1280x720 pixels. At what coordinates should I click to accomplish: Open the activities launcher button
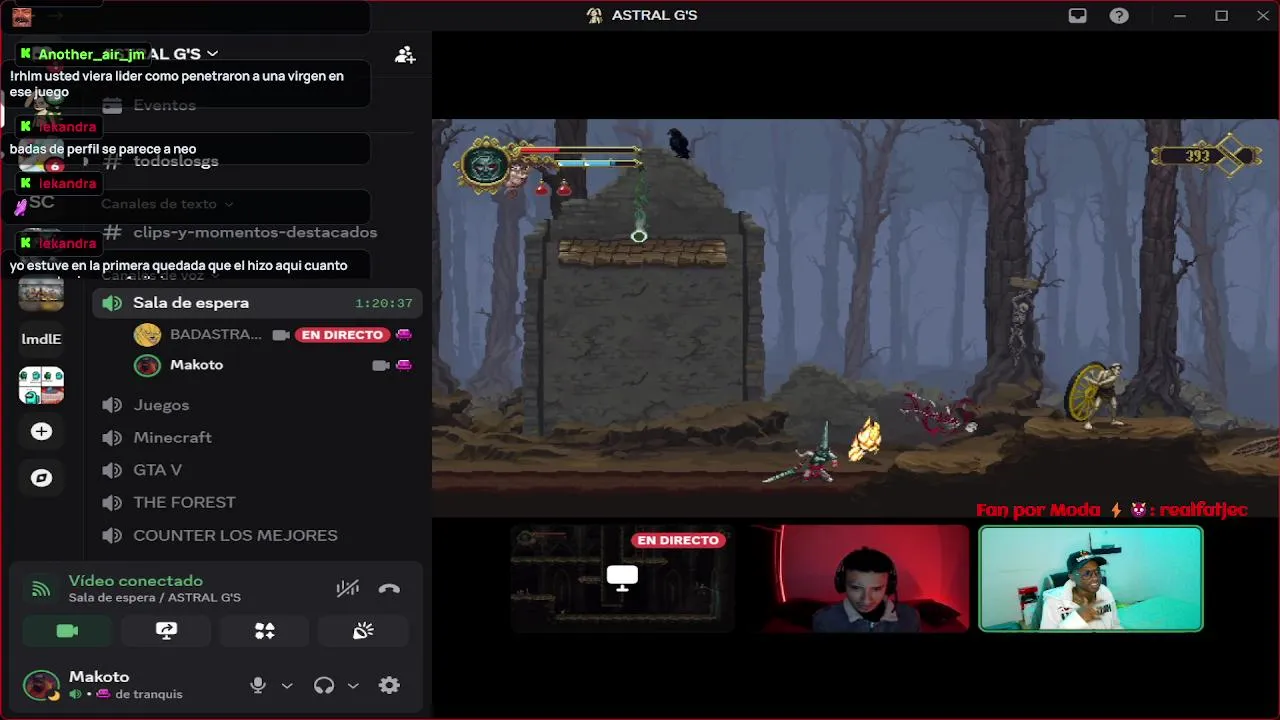(x=264, y=631)
